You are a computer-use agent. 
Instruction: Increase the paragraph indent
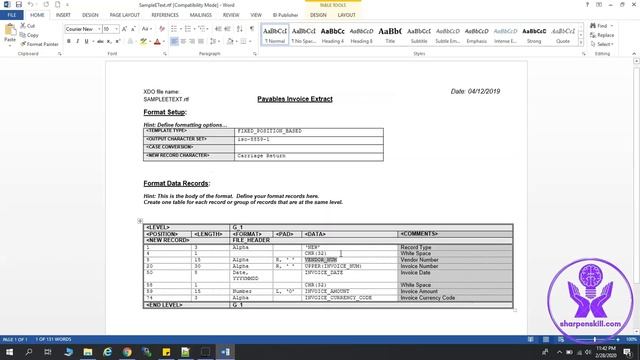pos(227,29)
